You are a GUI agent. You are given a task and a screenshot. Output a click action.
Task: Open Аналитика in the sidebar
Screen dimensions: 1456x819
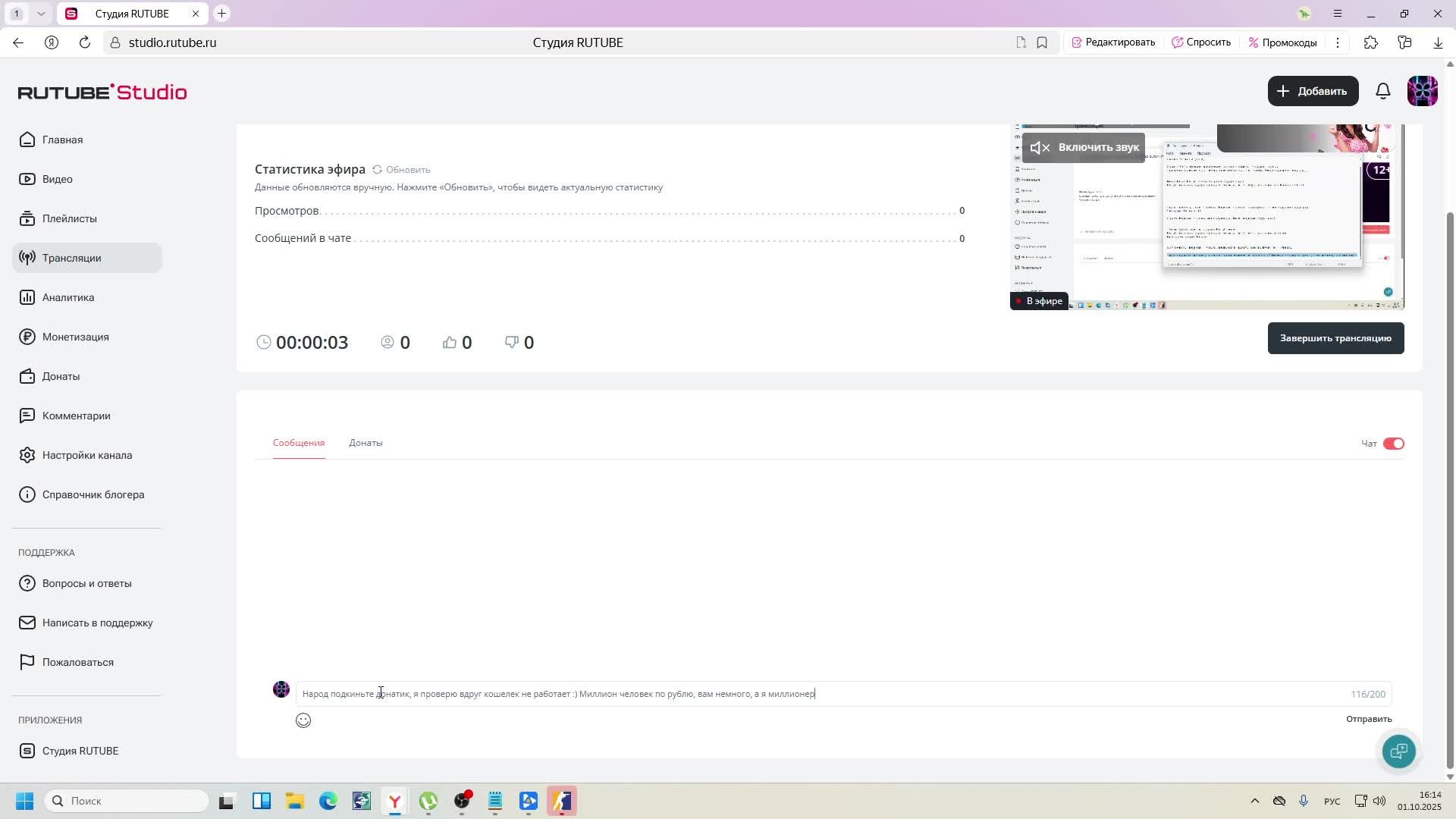pyautogui.click(x=68, y=297)
